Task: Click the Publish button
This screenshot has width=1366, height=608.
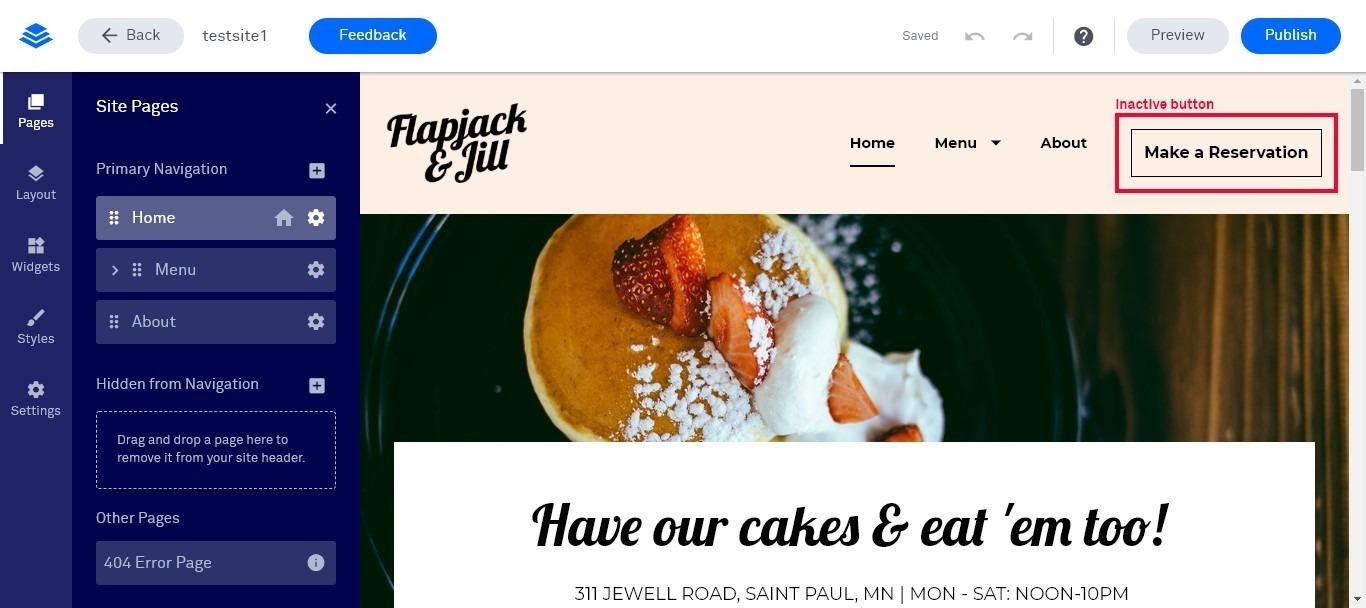Action: (1290, 35)
